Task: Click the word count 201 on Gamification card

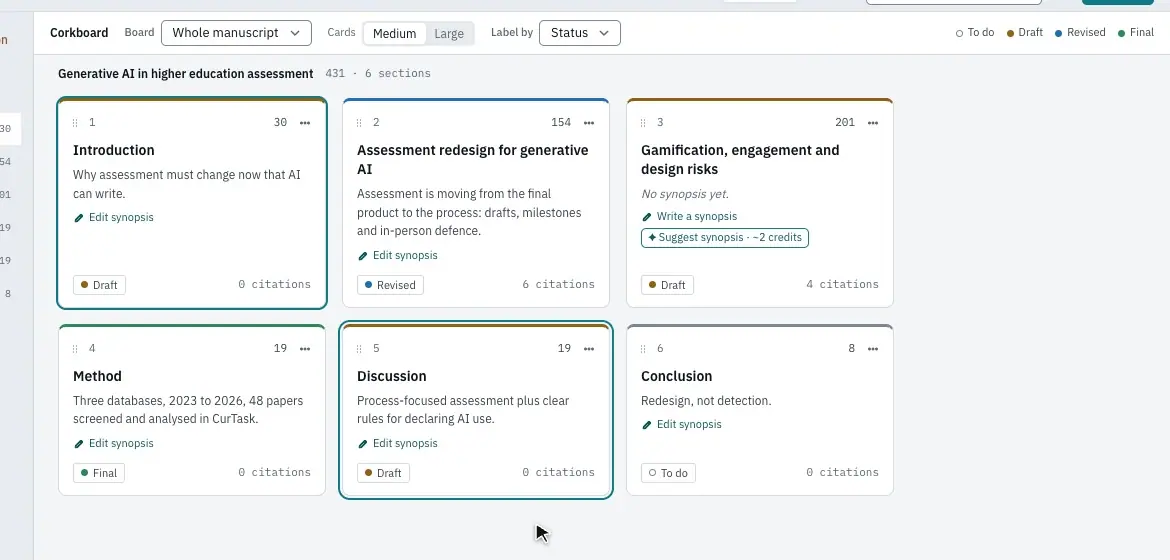Action: (x=845, y=122)
